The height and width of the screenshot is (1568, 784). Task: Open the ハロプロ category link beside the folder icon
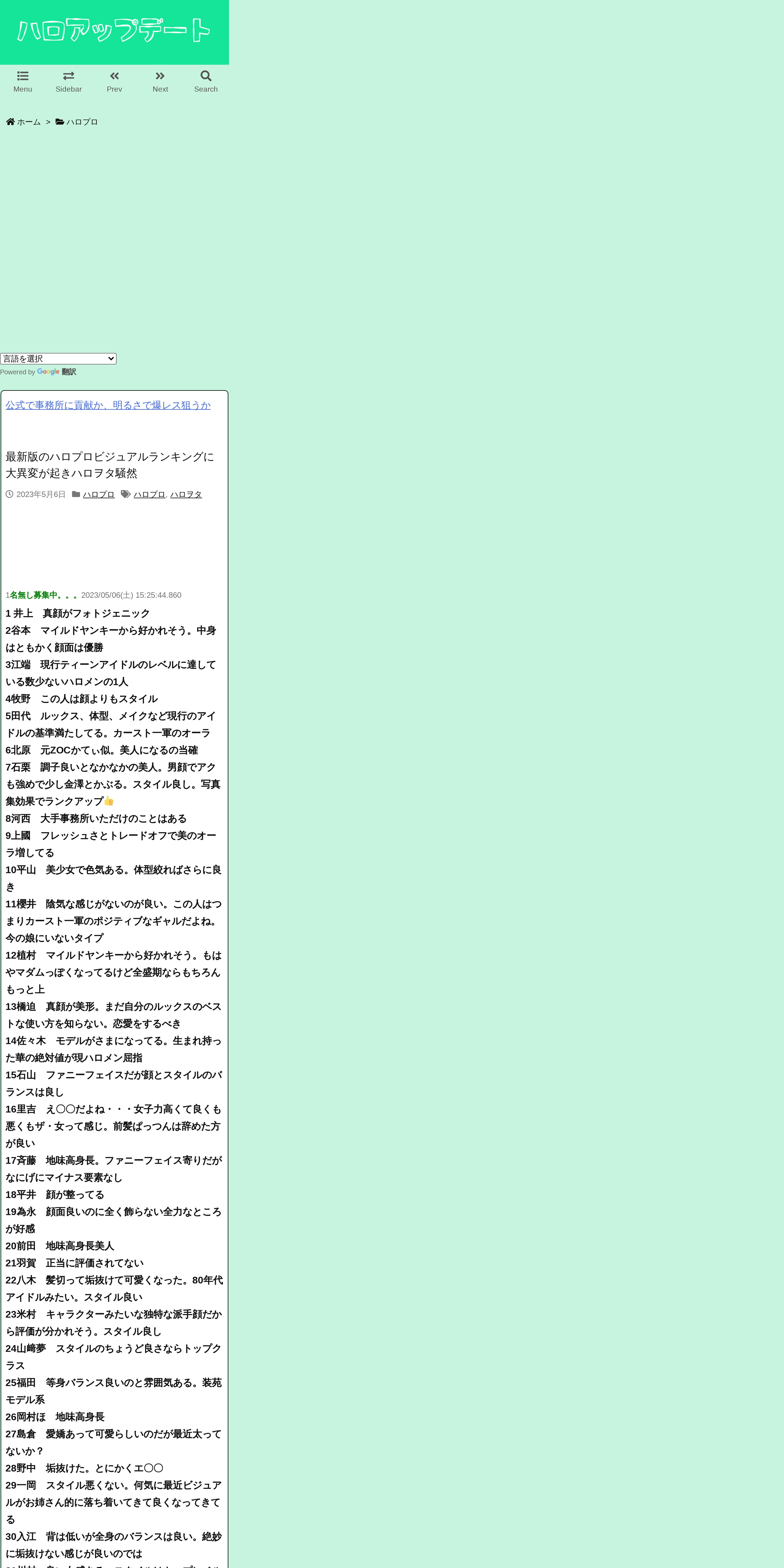click(99, 494)
